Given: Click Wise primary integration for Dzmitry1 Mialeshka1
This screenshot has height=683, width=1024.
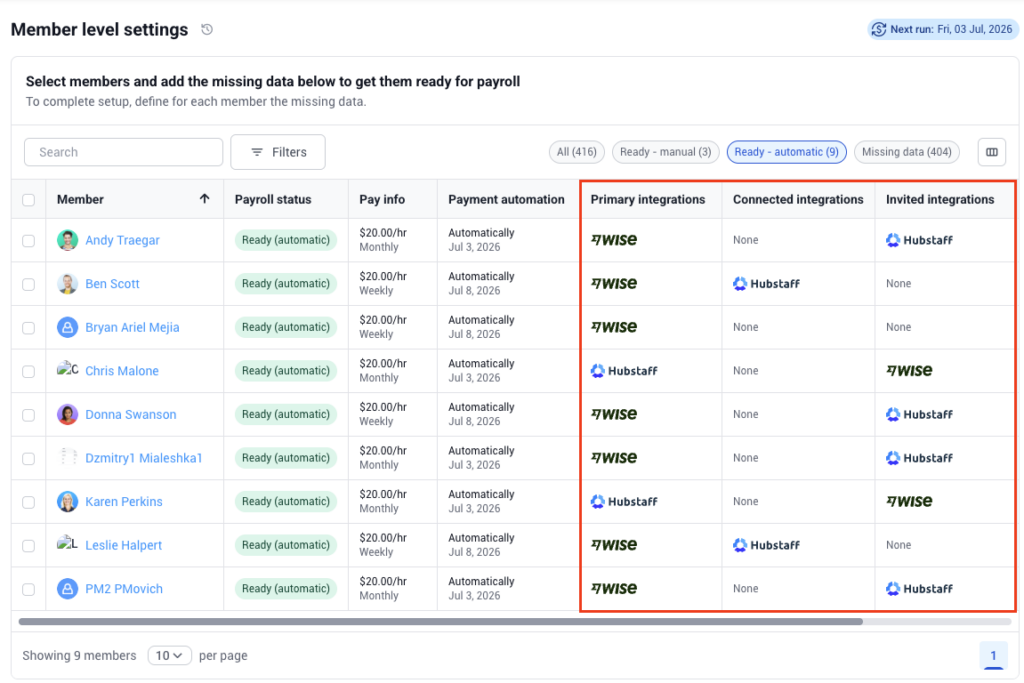Looking at the screenshot, I should (x=614, y=458).
